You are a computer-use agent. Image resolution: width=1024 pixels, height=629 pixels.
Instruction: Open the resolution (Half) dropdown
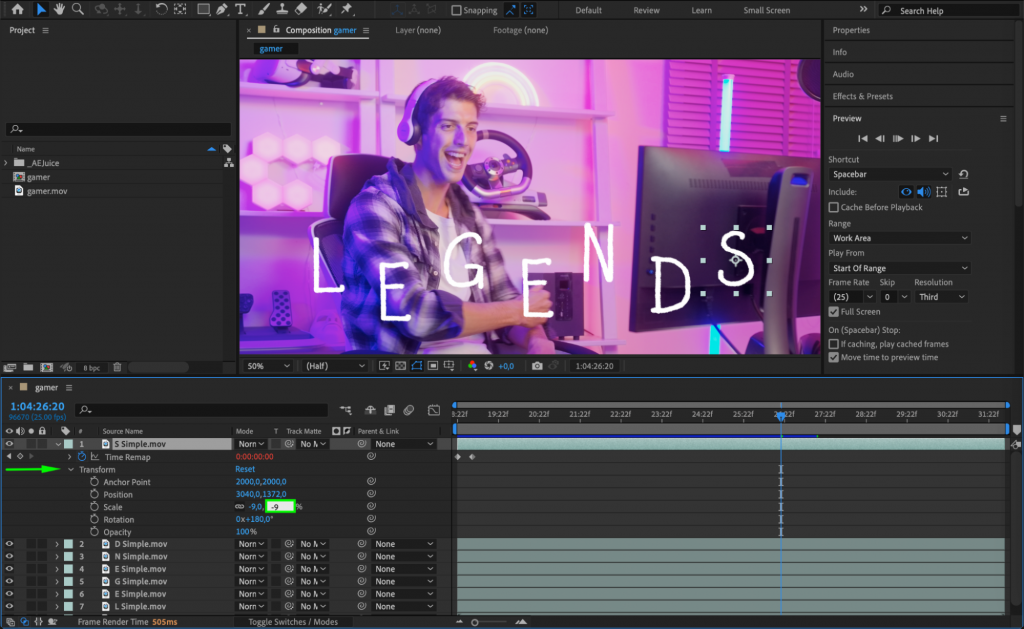[x=333, y=365]
